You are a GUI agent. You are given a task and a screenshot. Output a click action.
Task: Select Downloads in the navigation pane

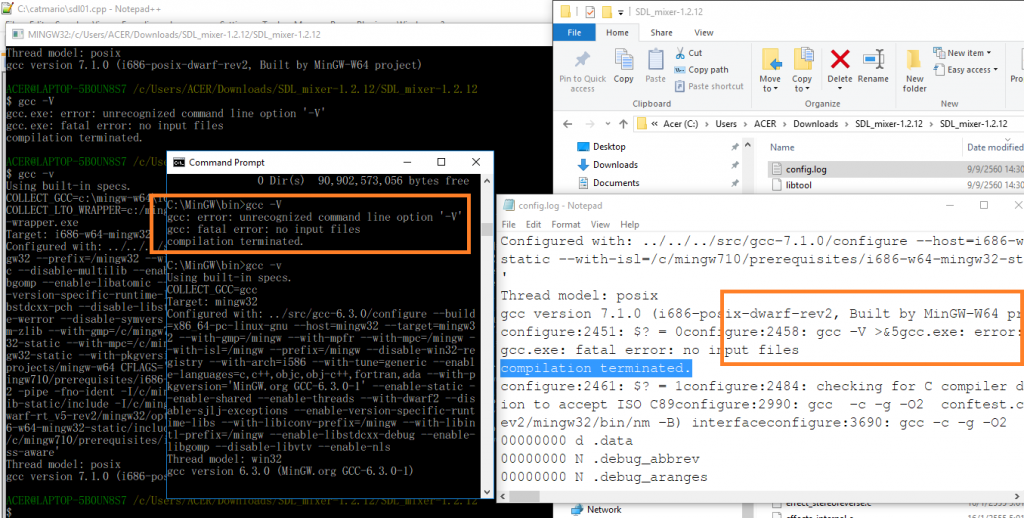pyautogui.click(x=615, y=165)
